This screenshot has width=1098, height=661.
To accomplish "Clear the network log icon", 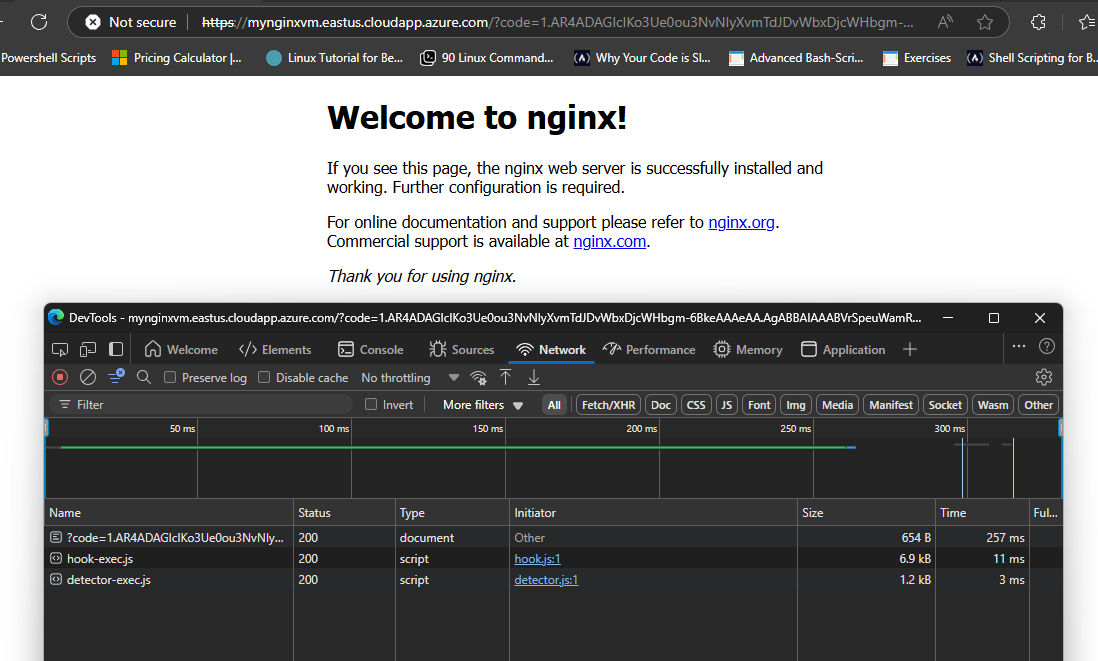I will coord(88,377).
